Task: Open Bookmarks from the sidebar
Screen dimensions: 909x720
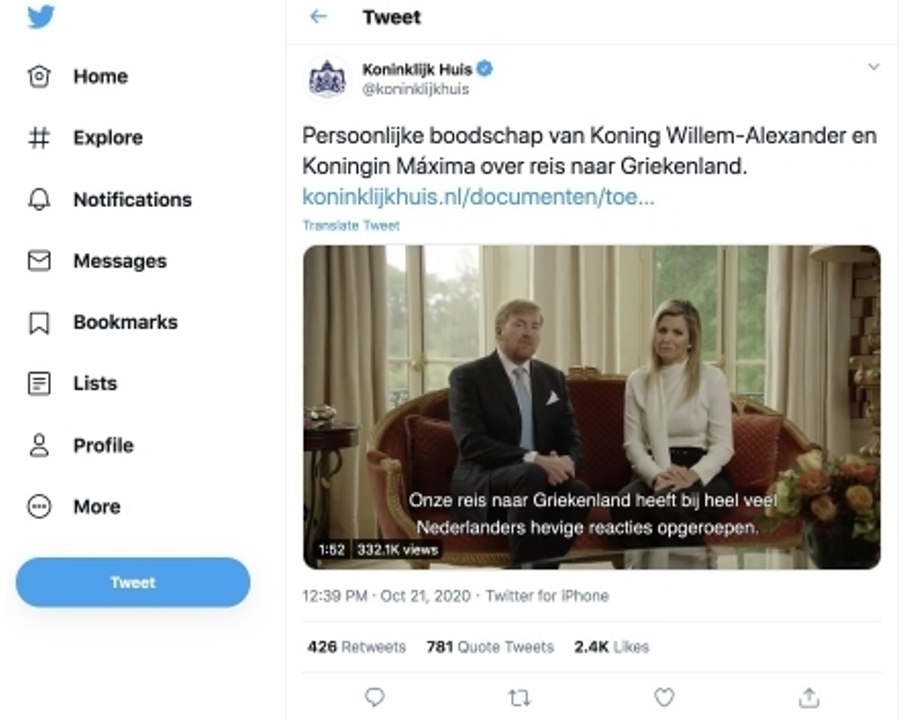Action: tap(124, 323)
